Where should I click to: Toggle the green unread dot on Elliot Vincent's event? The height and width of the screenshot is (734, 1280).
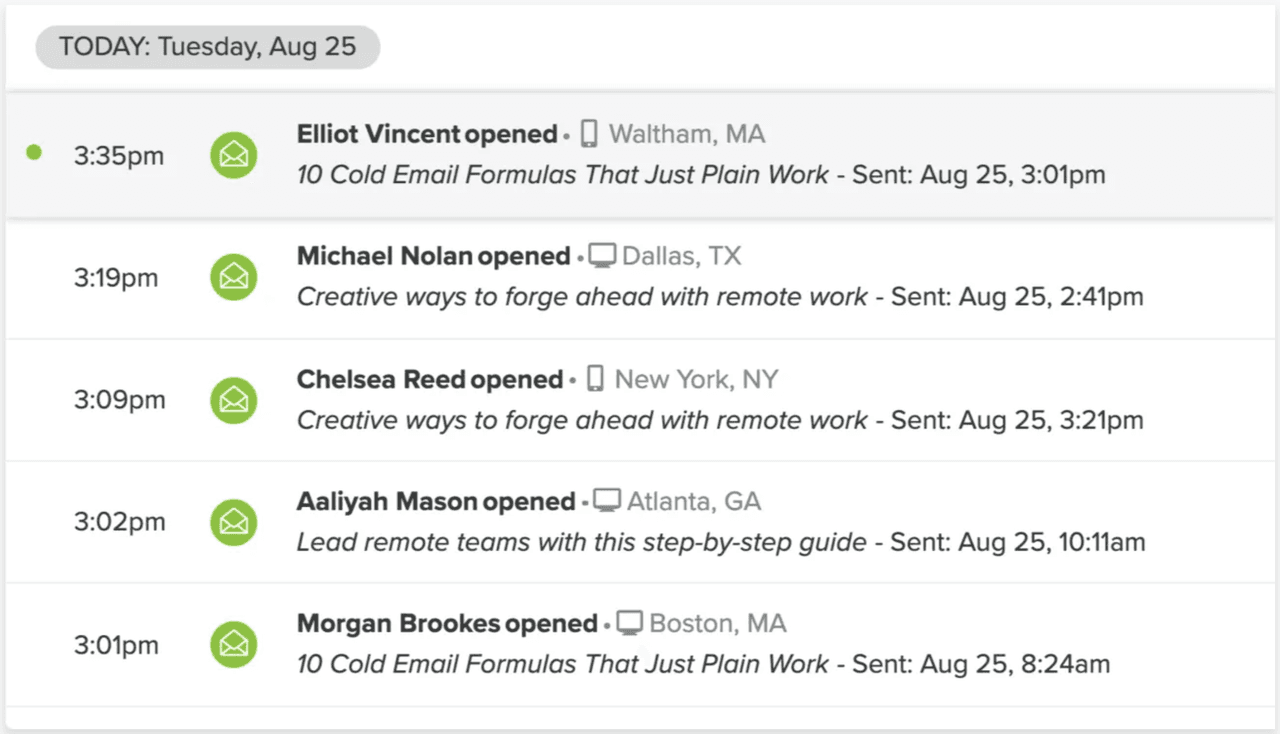pyautogui.click(x=35, y=153)
